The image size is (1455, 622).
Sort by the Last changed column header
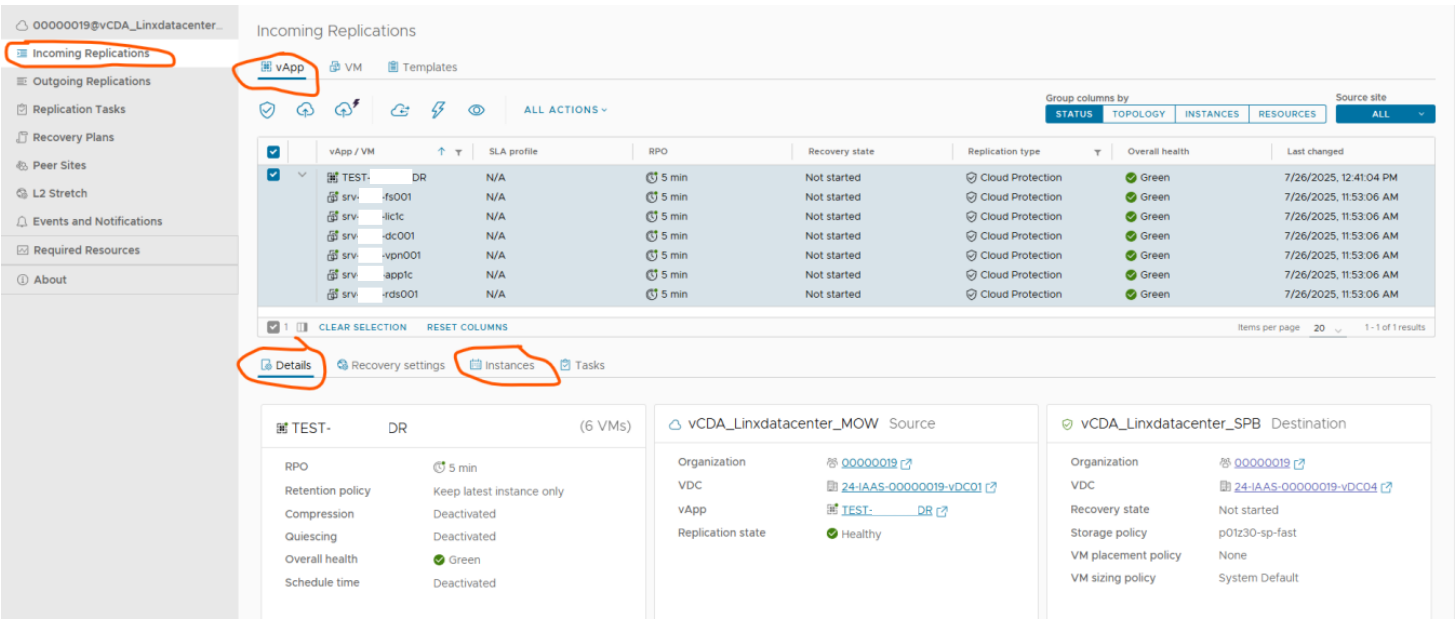[1315, 152]
